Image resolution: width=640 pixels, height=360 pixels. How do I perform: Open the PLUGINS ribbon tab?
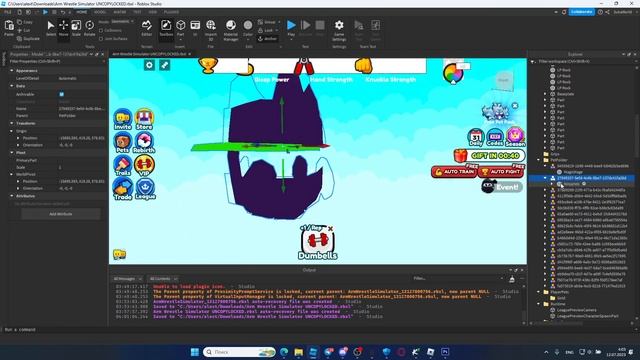(171, 12)
